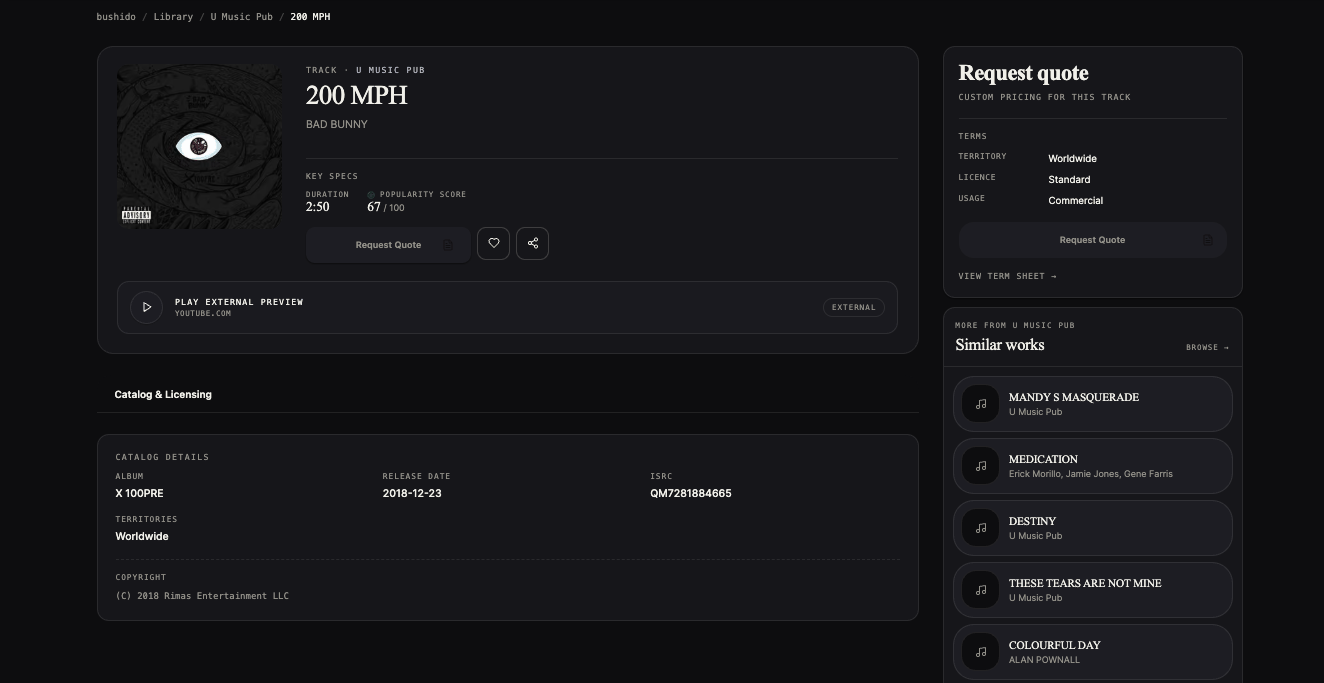Open Library breadcrumb link
Screen dimensions: 1324x683
tap(173, 17)
